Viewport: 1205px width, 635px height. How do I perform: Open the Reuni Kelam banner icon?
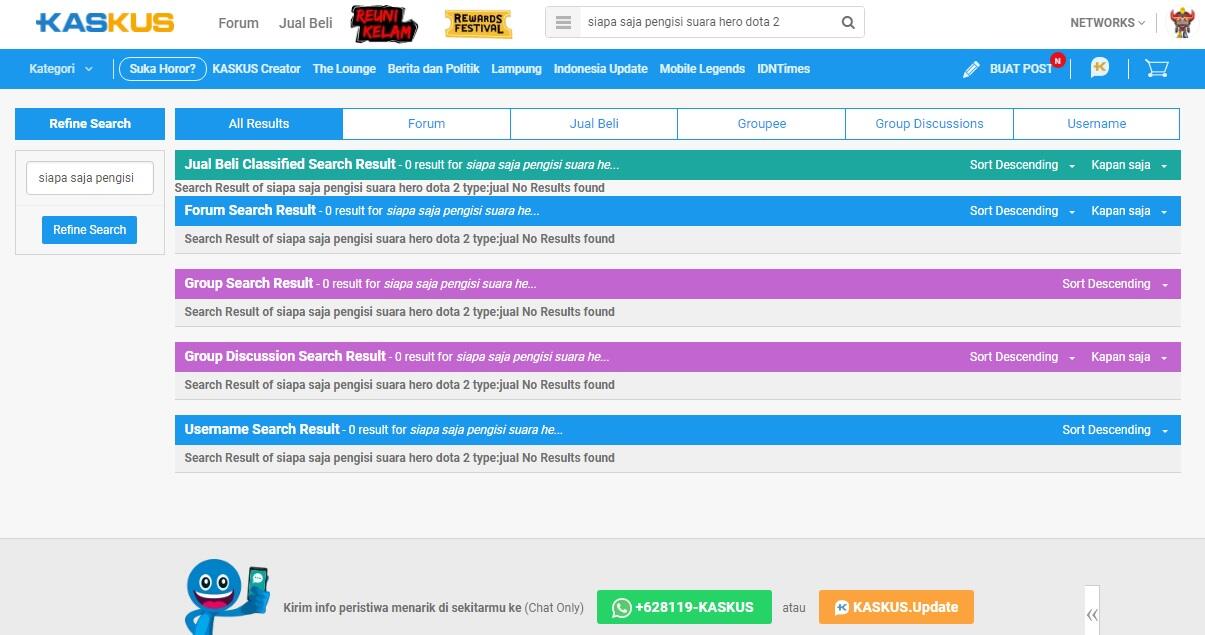[384, 23]
